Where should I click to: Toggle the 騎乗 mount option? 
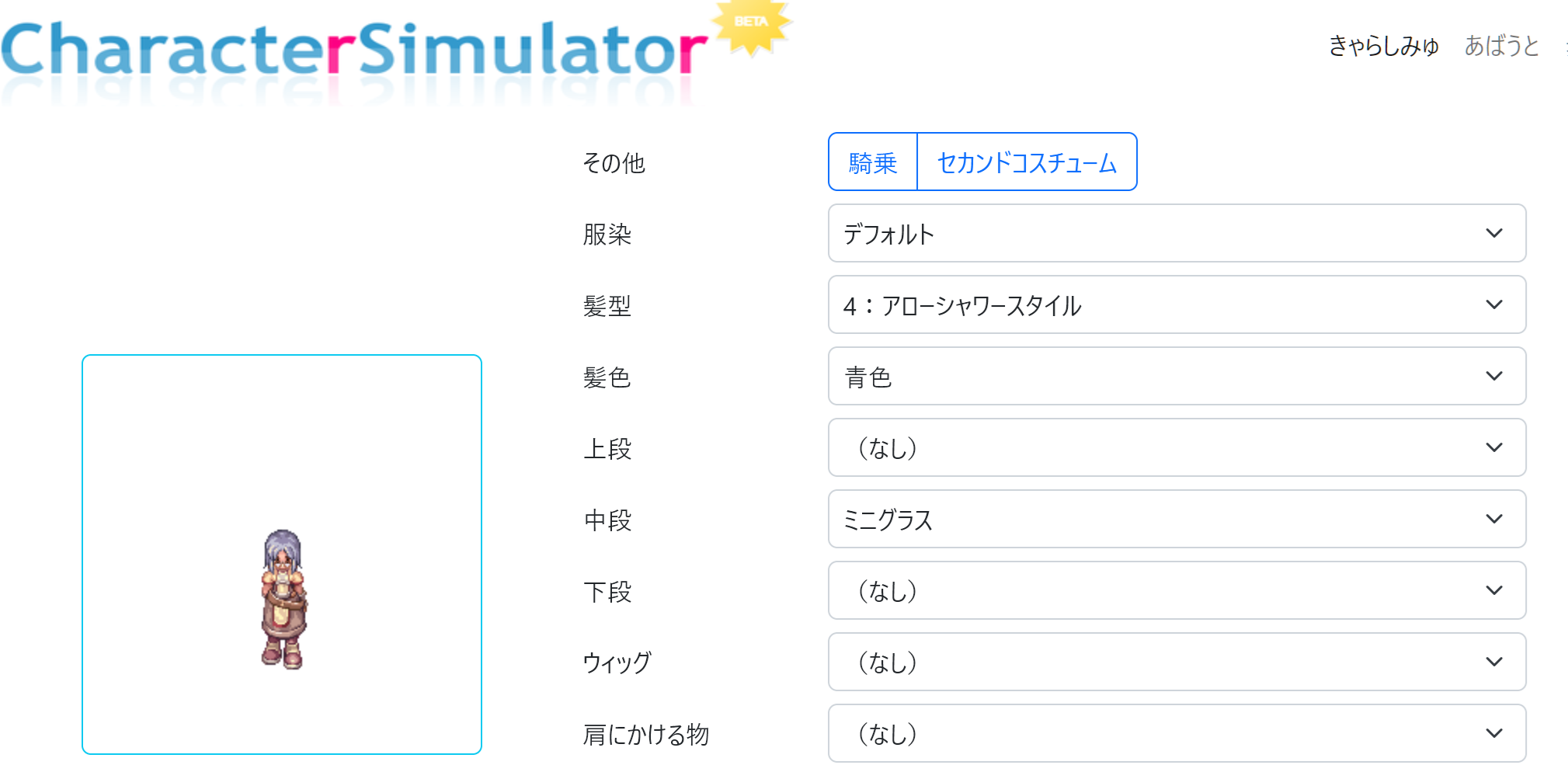pos(873,162)
